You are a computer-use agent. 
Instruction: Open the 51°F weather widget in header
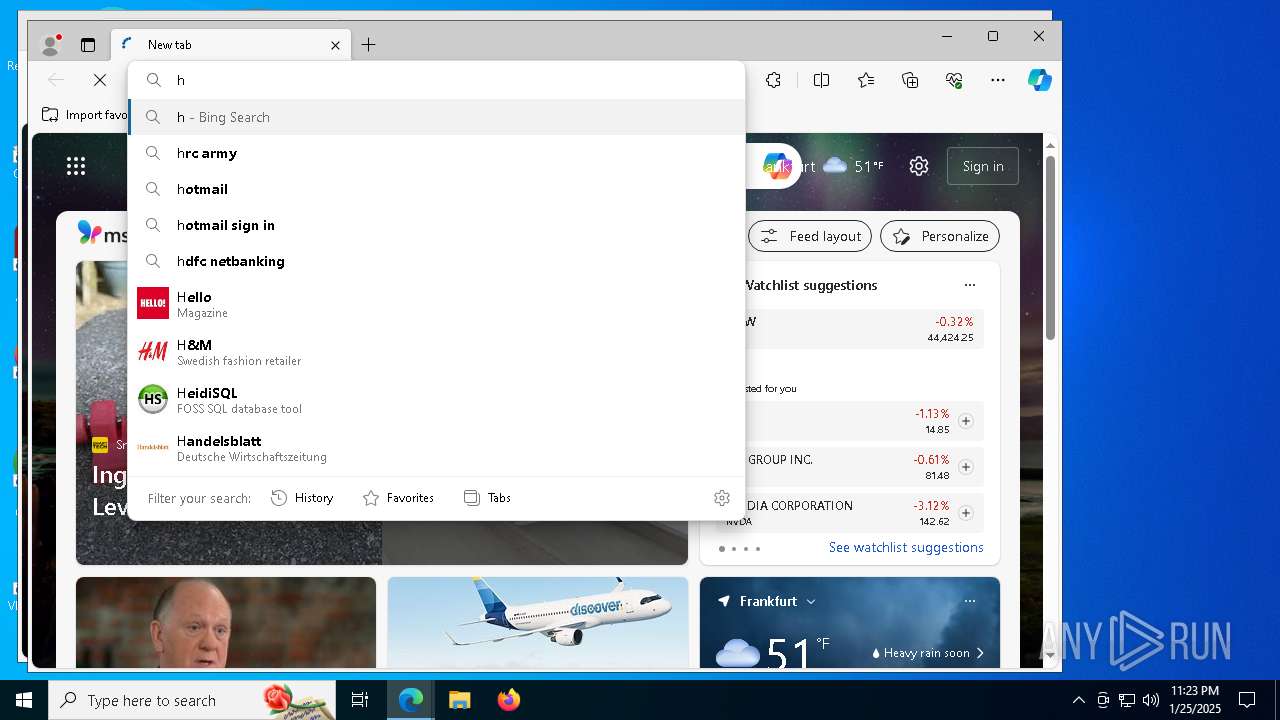coord(853,166)
